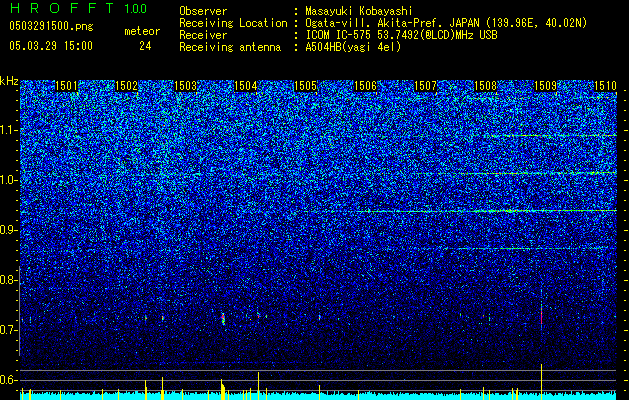Image resolution: width=629 pixels, height=400 pixels.
Task: Click the yellow 'meteor' label
Action: click(142, 31)
